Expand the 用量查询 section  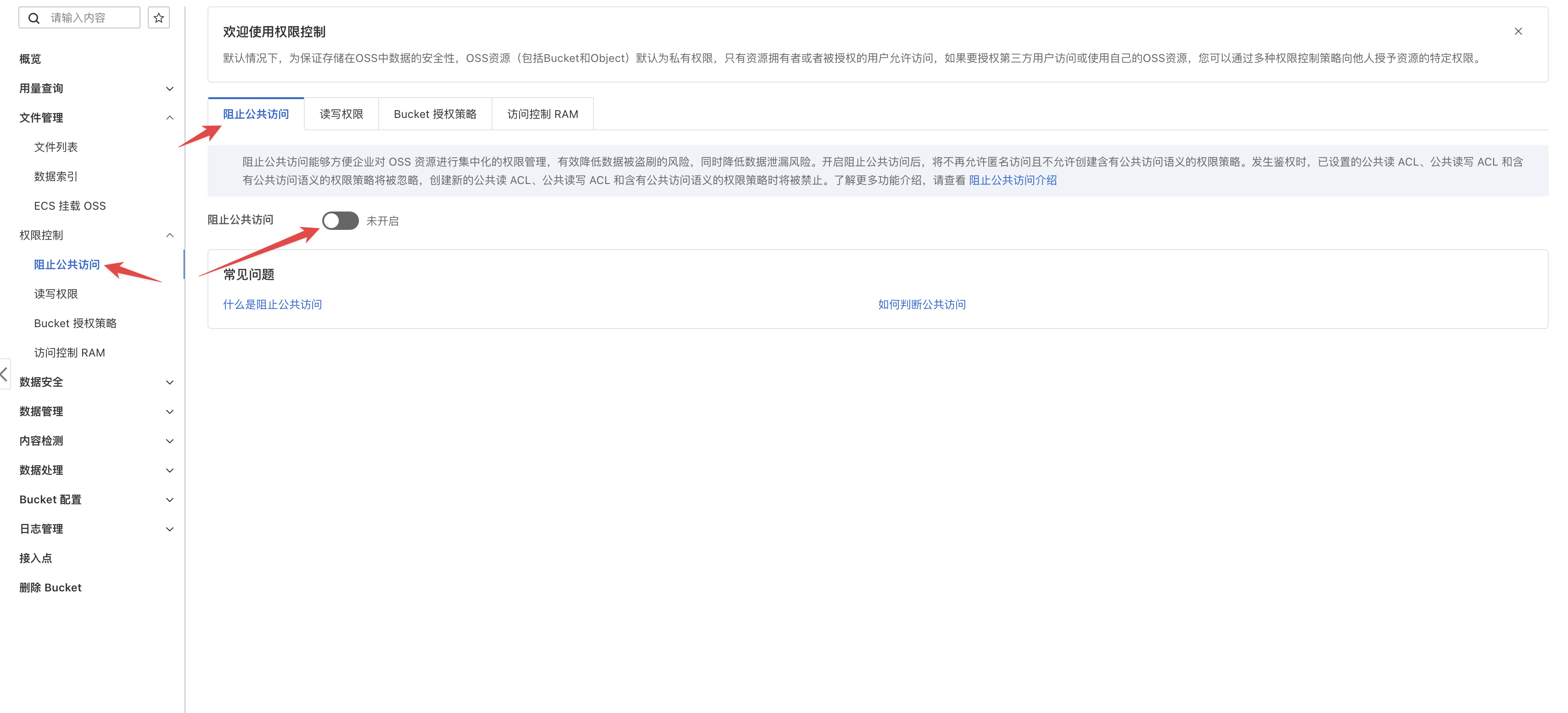pyautogui.click(x=169, y=88)
